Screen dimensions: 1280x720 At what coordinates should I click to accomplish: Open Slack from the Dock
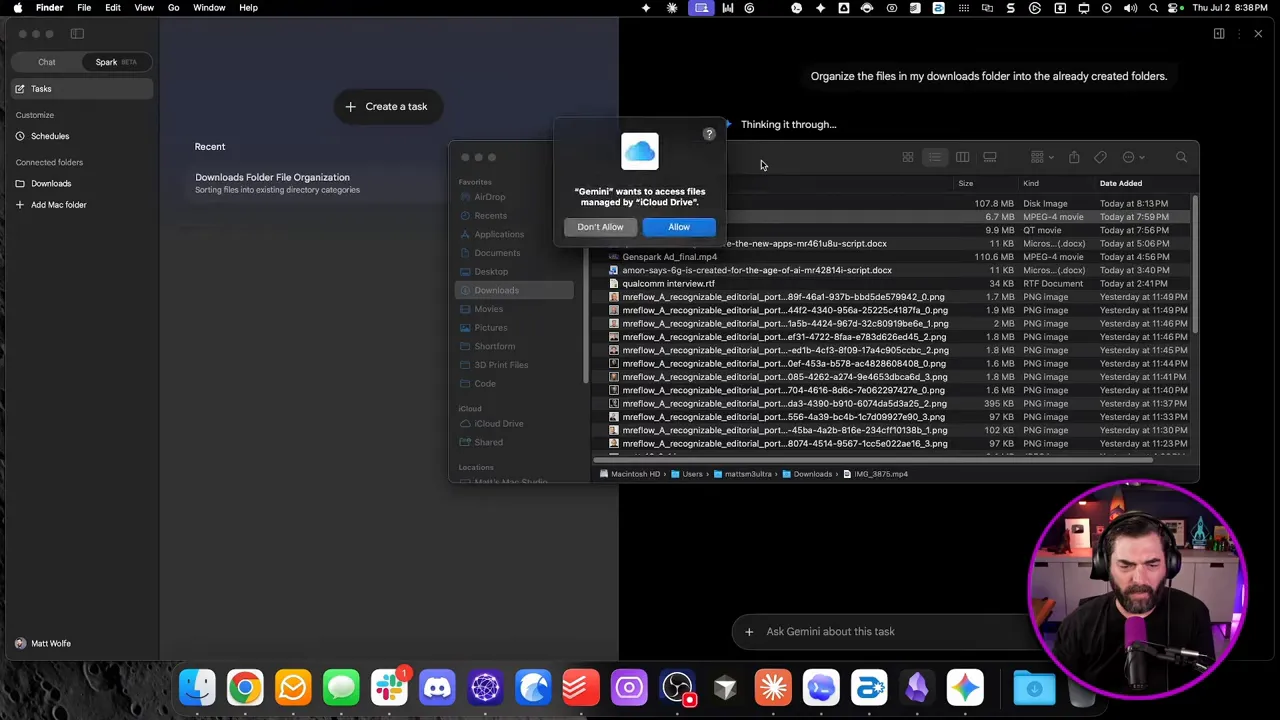click(x=389, y=688)
